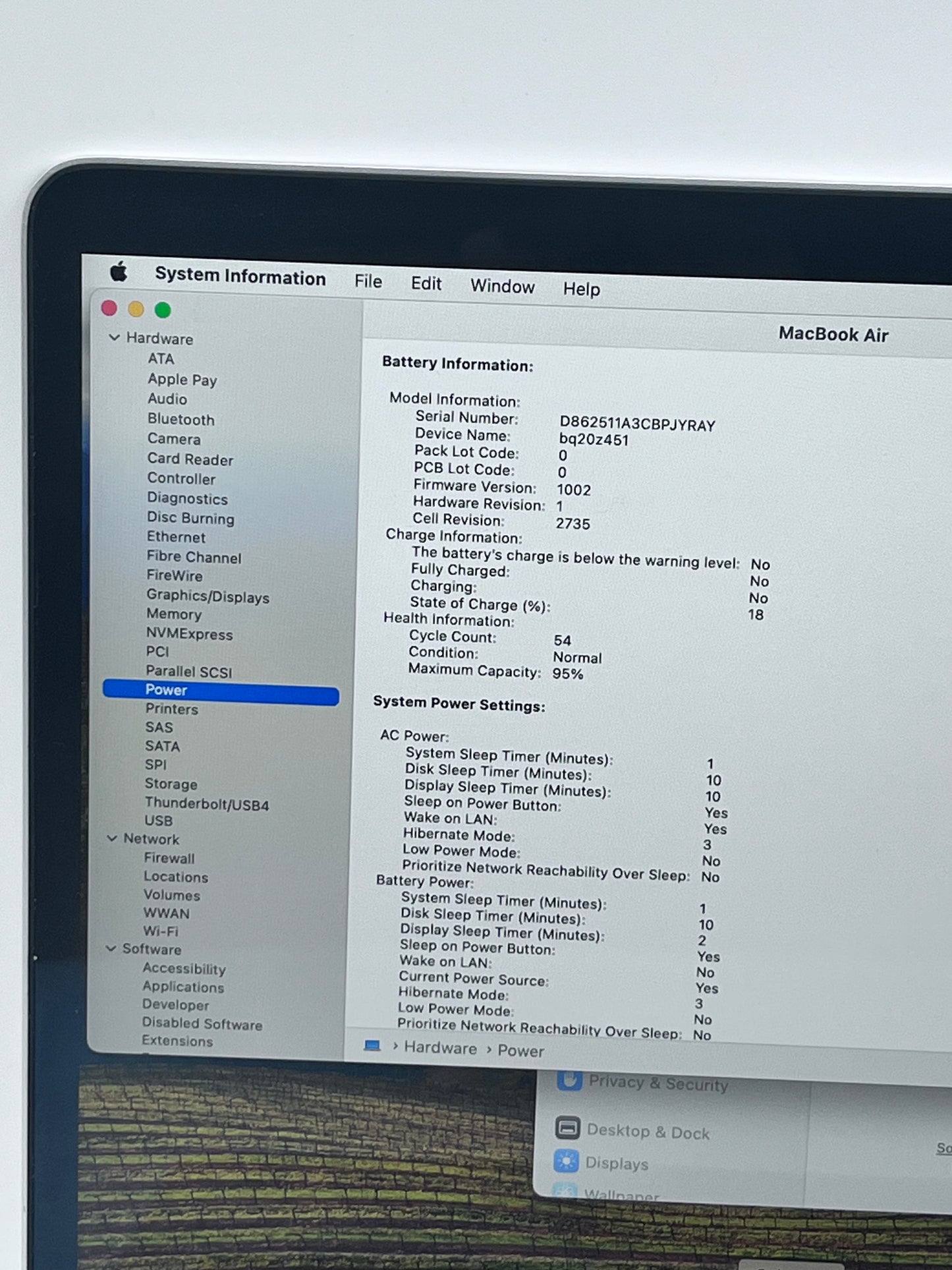952x1270 pixels.
Task: Select Ethernet in the sidebar
Action: coord(176,537)
